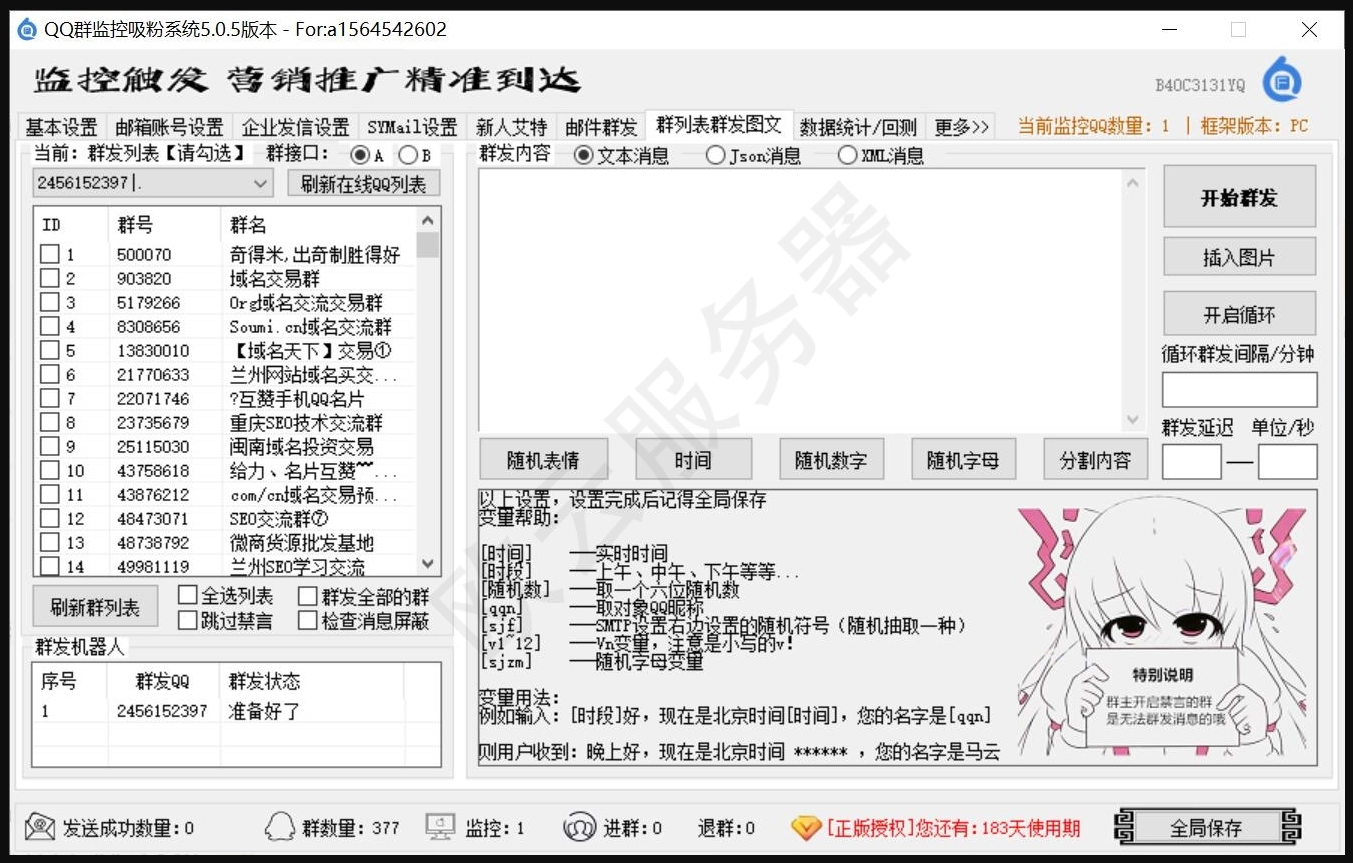Choose the 文本消息 message type
The width and height of the screenshot is (1353, 863).
click(x=583, y=155)
